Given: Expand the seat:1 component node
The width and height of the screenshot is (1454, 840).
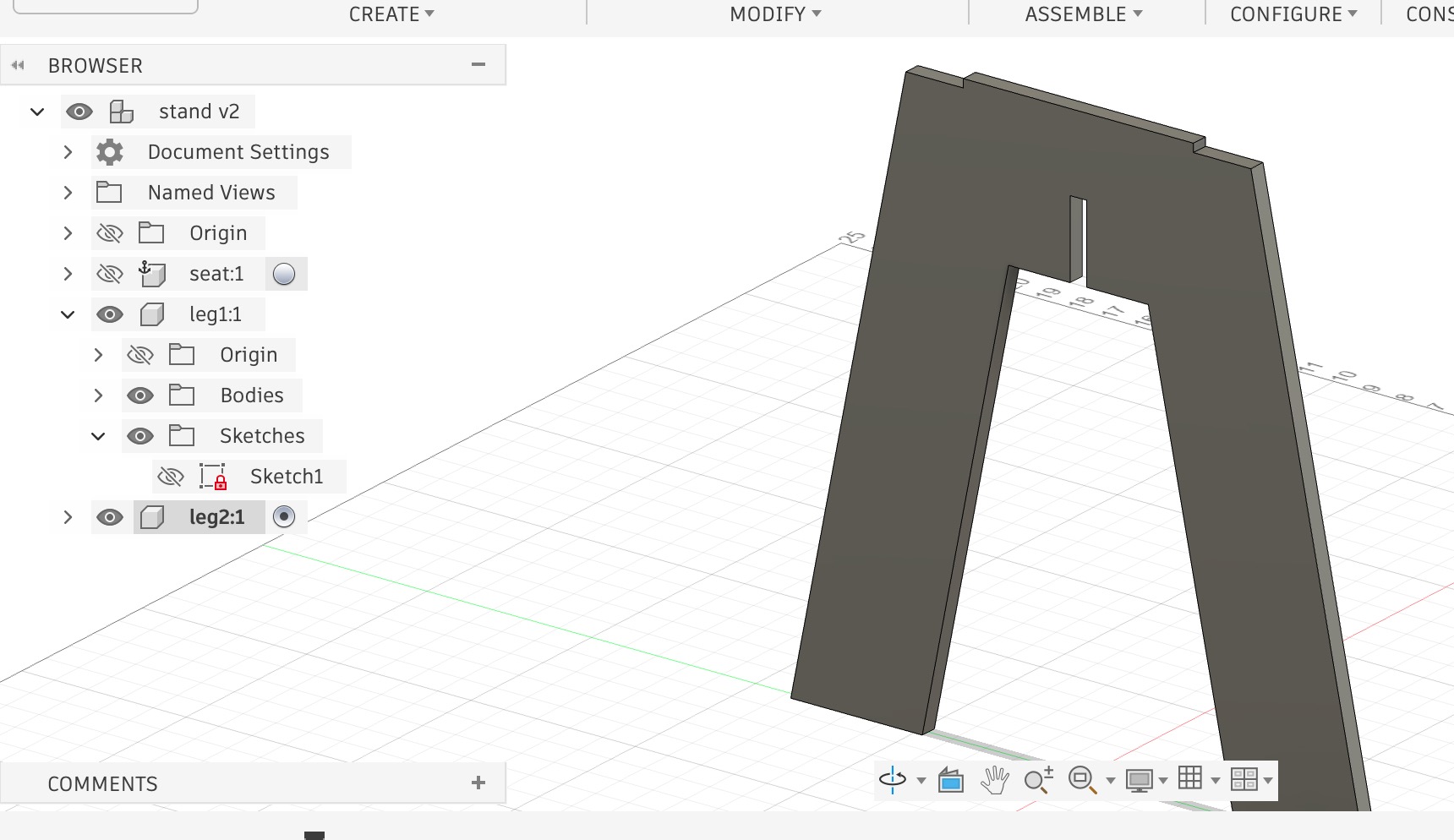Looking at the screenshot, I should 68,274.
